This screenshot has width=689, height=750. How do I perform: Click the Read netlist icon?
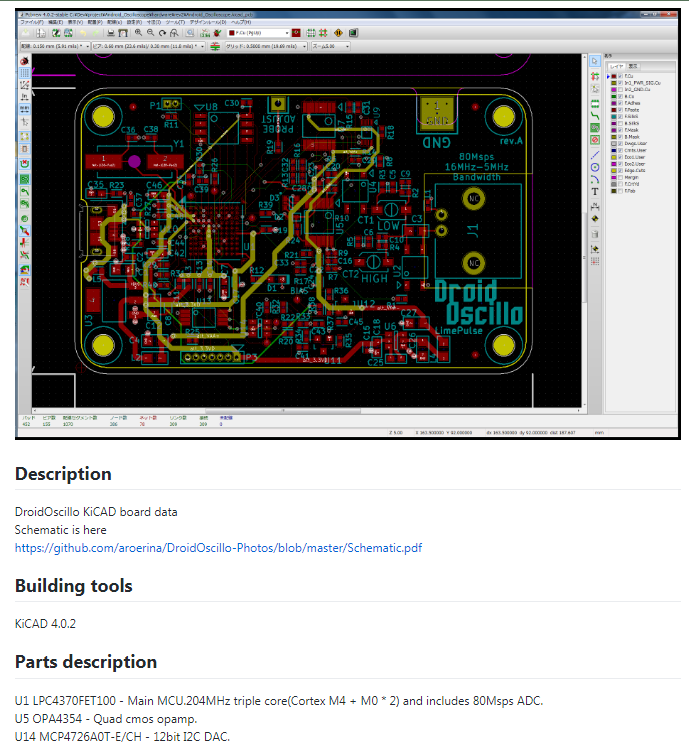(x=205, y=33)
